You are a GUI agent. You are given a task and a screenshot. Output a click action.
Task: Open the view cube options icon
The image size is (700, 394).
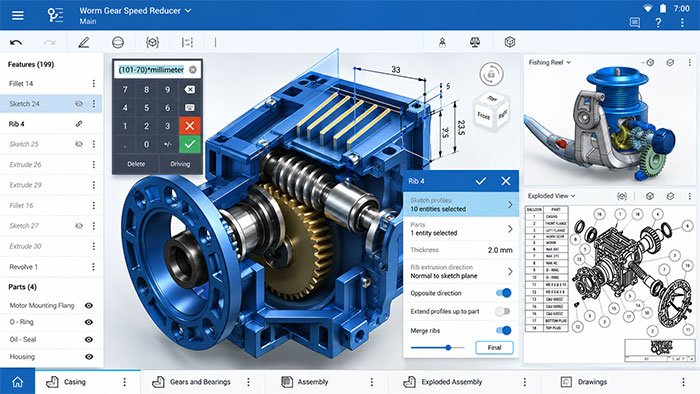click(x=509, y=42)
